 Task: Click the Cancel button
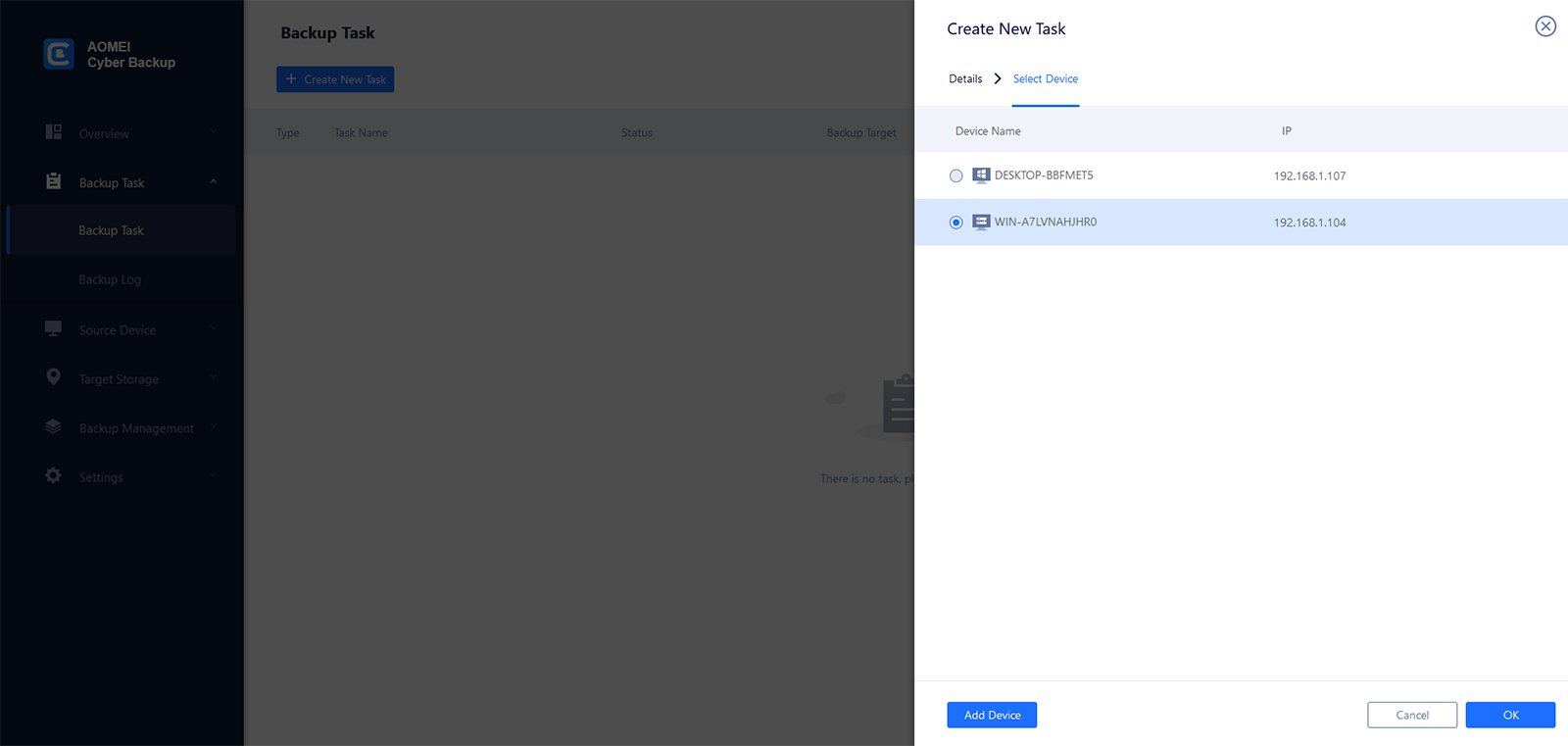tap(1412, 716)
